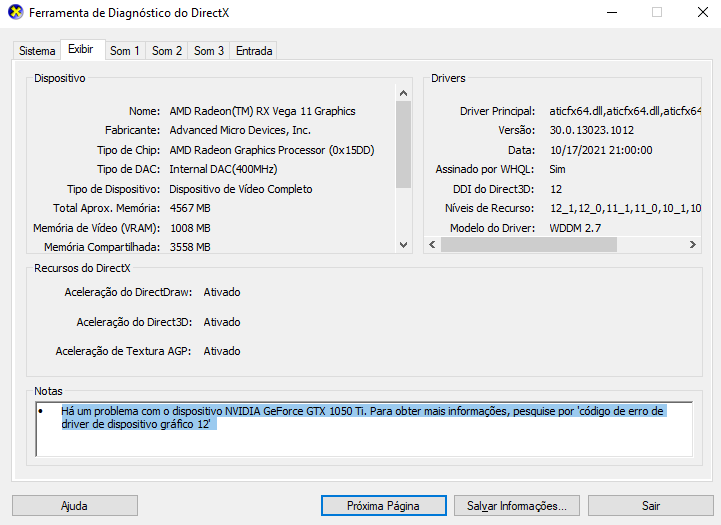Click the Dispositivo list scroll up arrow

point(404,93)
